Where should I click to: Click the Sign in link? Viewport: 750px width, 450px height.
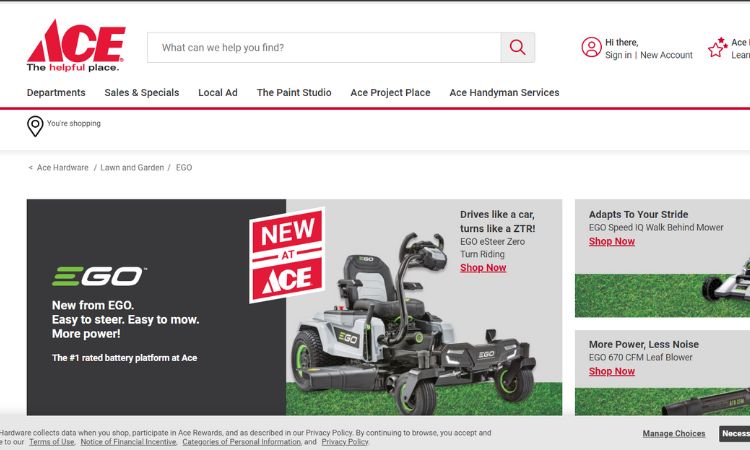click(618, 55)
